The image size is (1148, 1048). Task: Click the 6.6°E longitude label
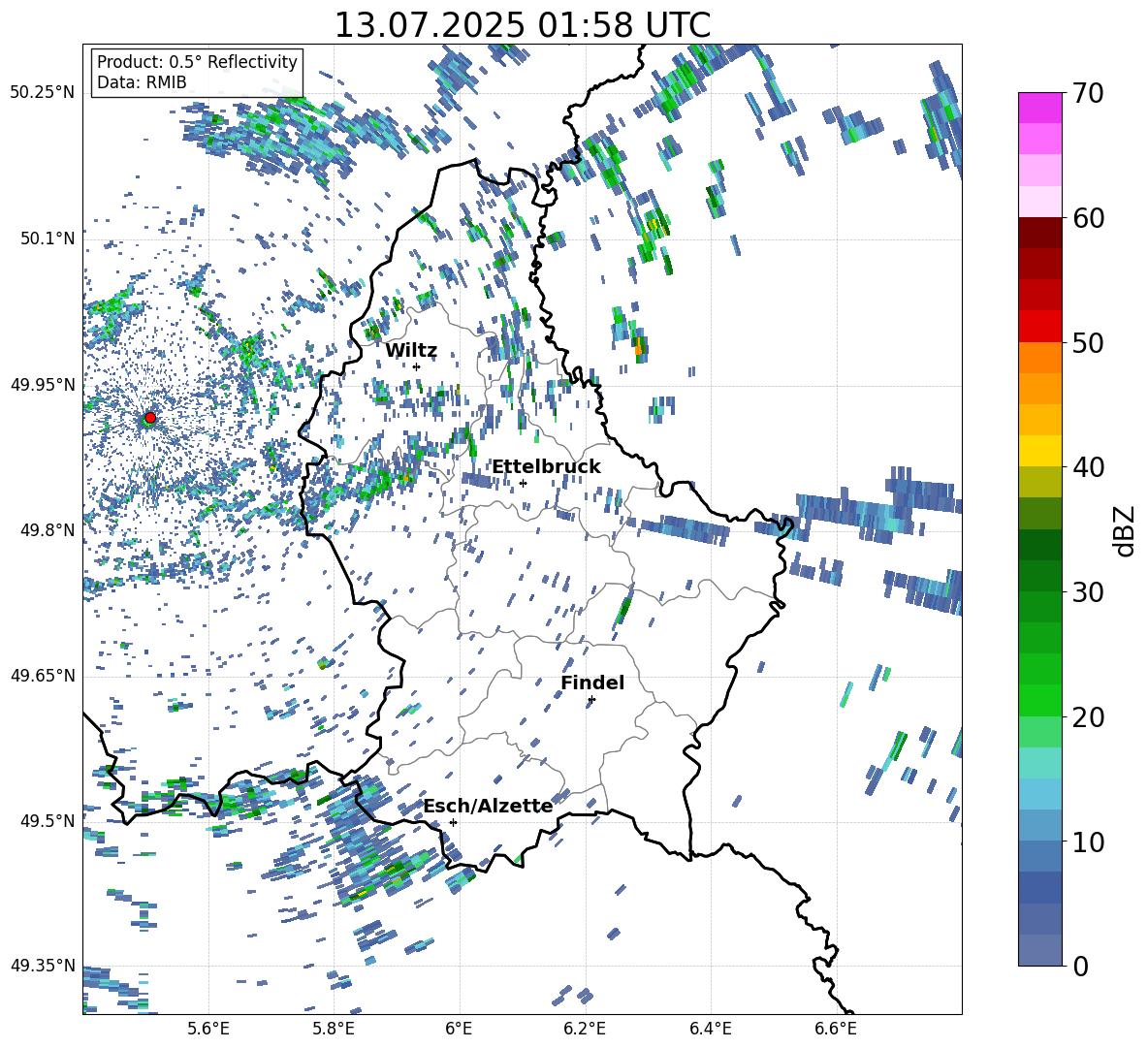[x=836, y=1029]
